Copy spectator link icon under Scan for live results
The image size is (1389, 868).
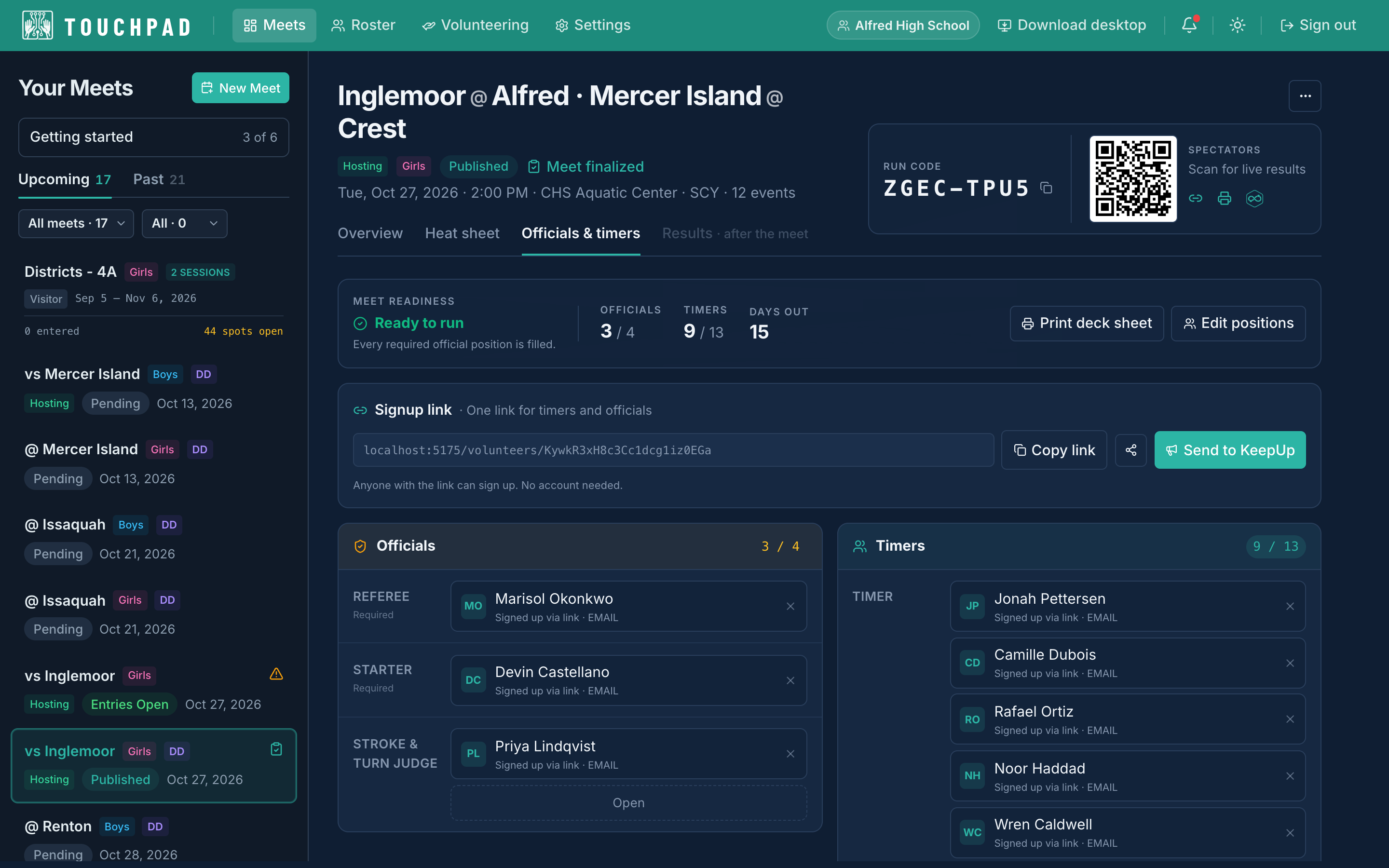tap(1196, 198)
